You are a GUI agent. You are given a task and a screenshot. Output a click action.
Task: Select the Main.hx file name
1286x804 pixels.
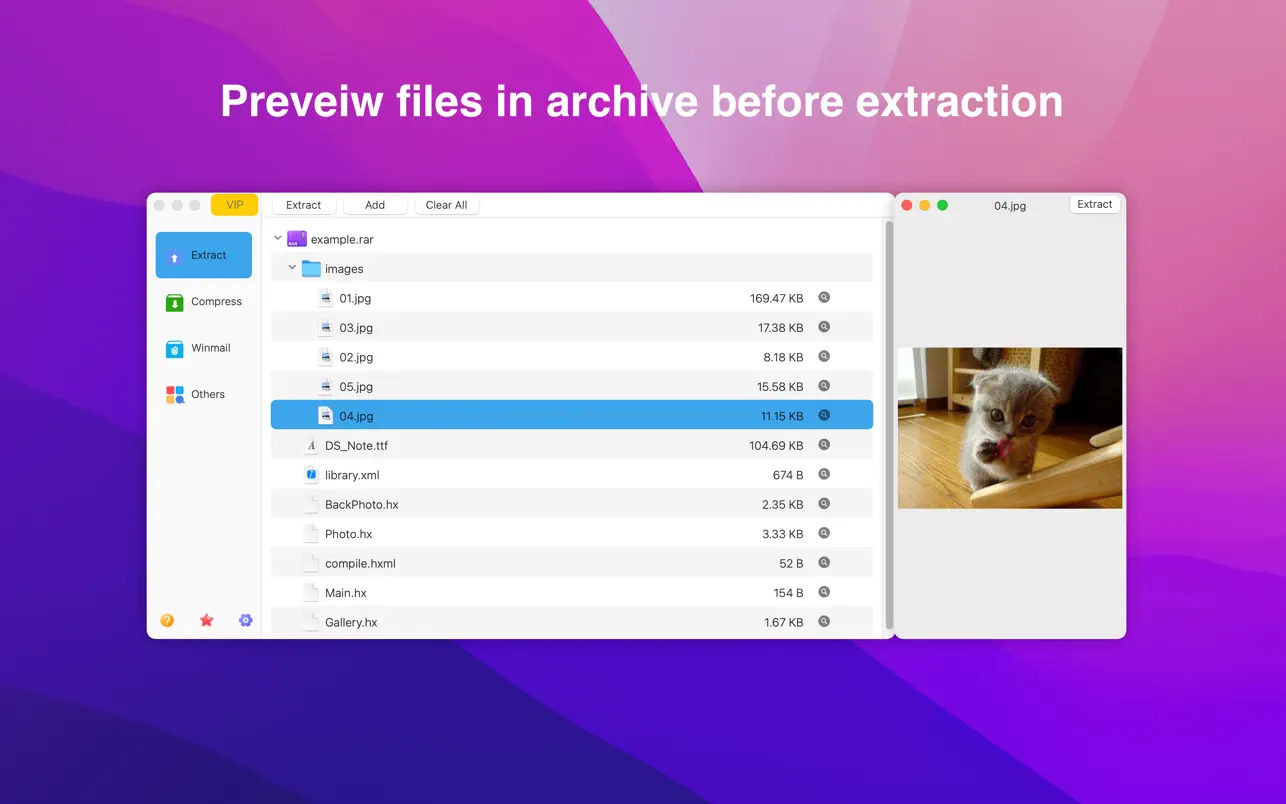(346, 593)
